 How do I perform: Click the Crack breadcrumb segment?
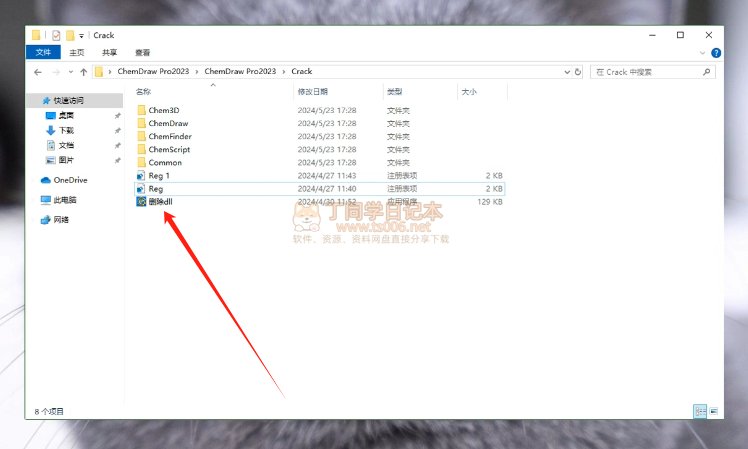pyautogui.click(x=301, y=71)
